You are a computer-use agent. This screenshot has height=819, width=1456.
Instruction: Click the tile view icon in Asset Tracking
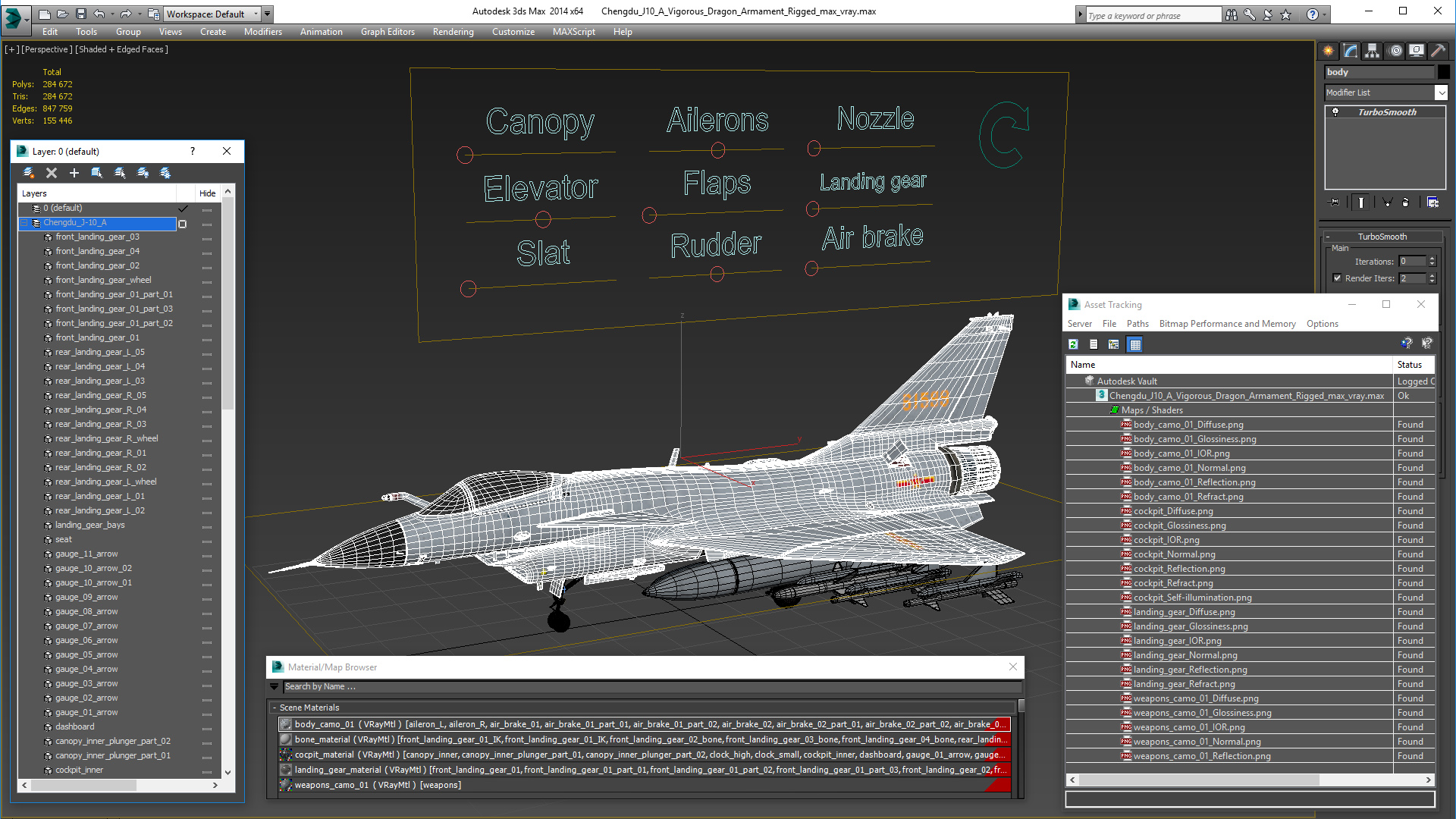[1135, 344]
